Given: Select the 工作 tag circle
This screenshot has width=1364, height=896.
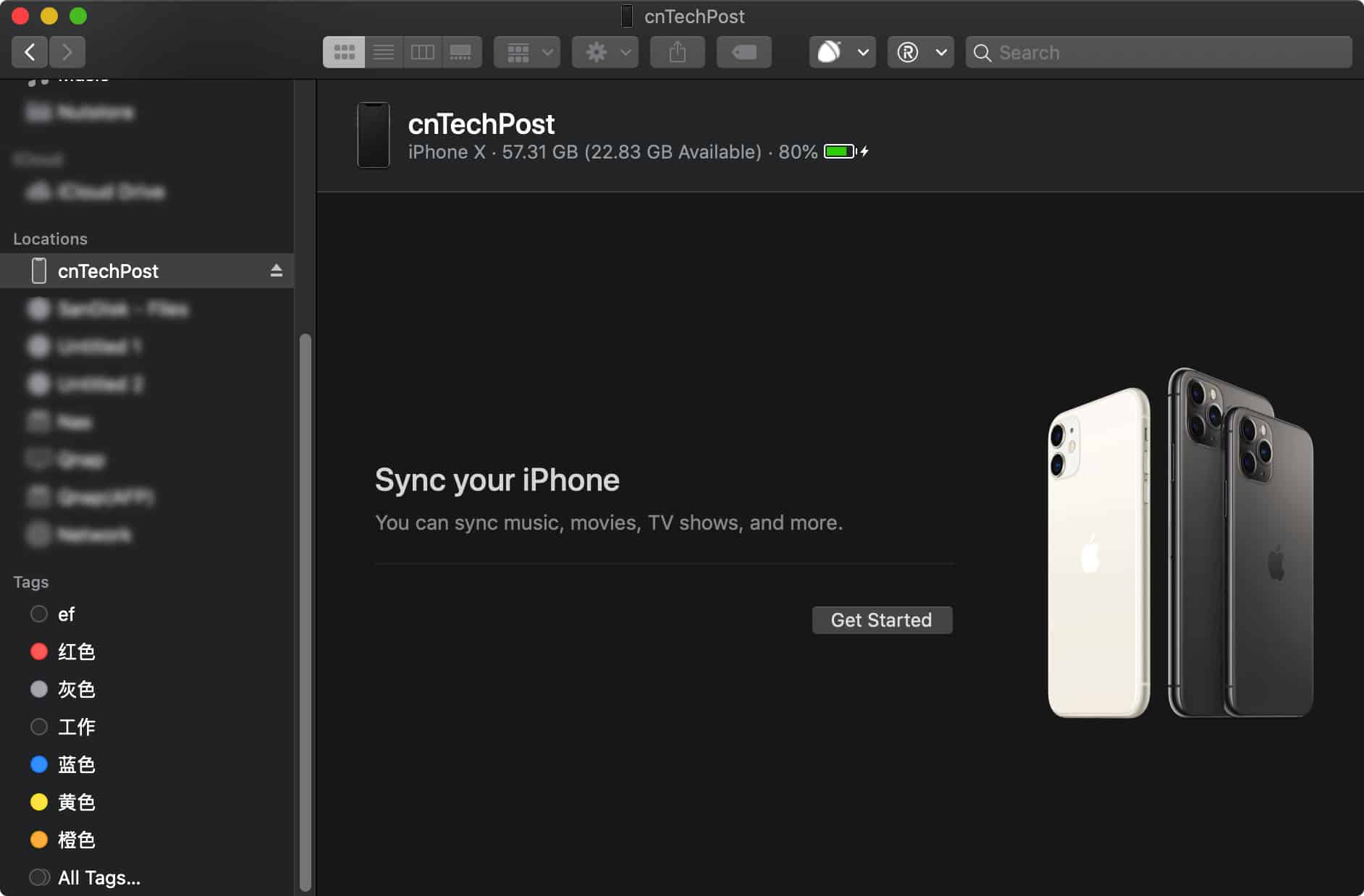Looking at the screenshot, I should (x=38, y=727).
